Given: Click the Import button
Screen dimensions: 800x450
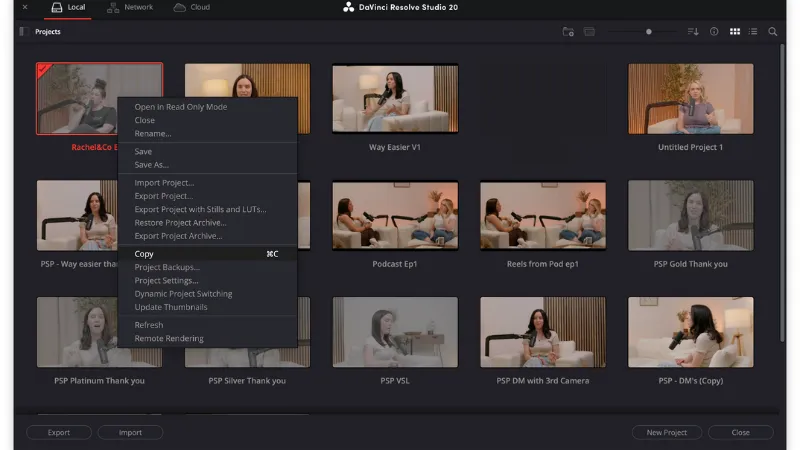Looking at the screenshot, I should pos(130,432).
